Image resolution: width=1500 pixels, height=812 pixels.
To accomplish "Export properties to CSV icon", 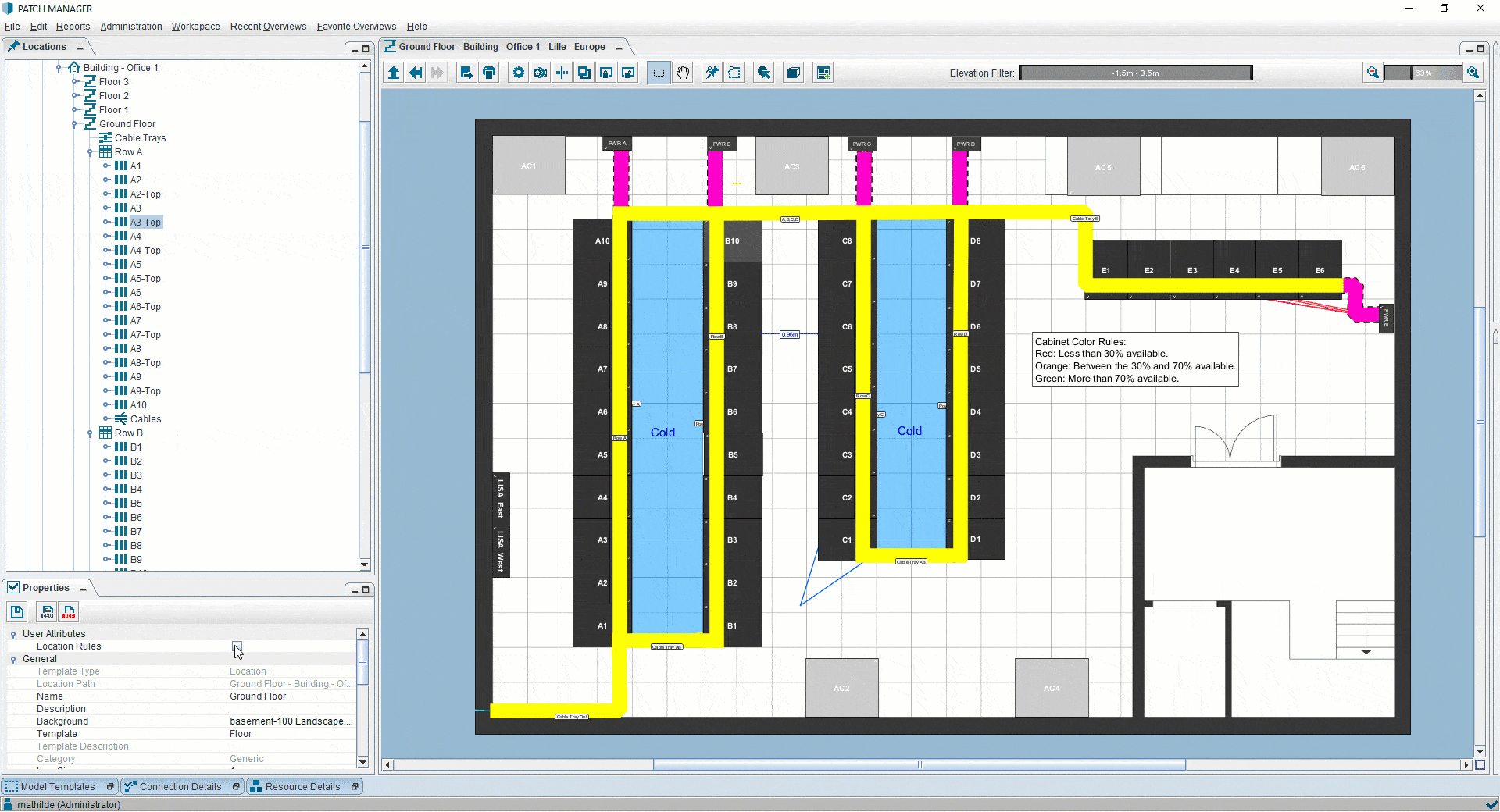I will pyautogui.click(x=48, y=612).
